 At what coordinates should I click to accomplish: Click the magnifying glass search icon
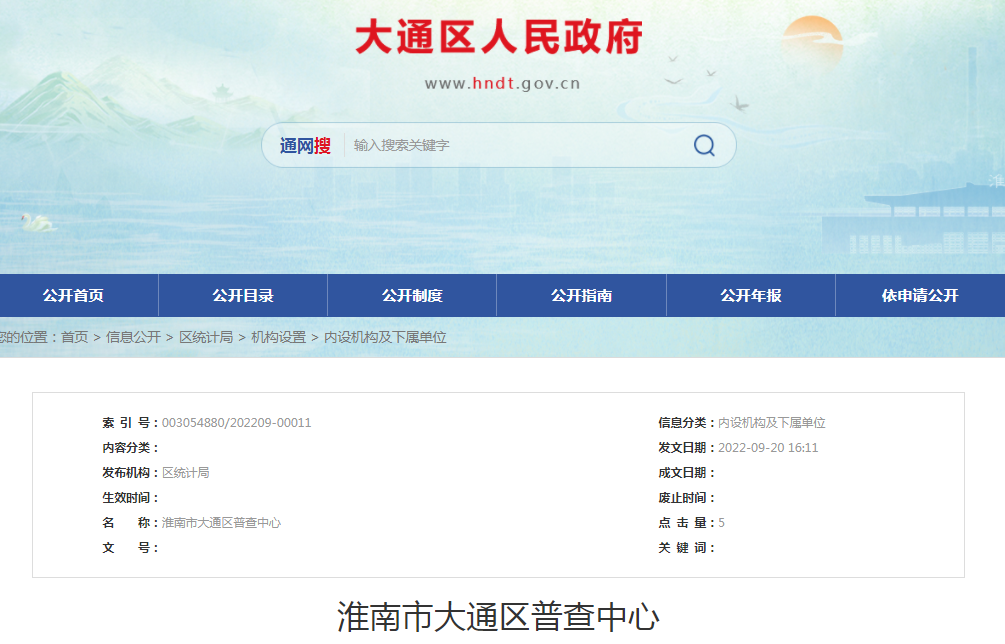coord(704,144)
